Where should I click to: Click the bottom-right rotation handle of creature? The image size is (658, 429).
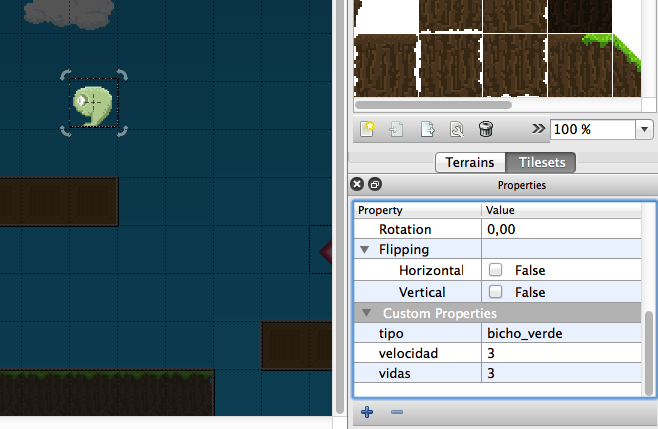(122, 131)
